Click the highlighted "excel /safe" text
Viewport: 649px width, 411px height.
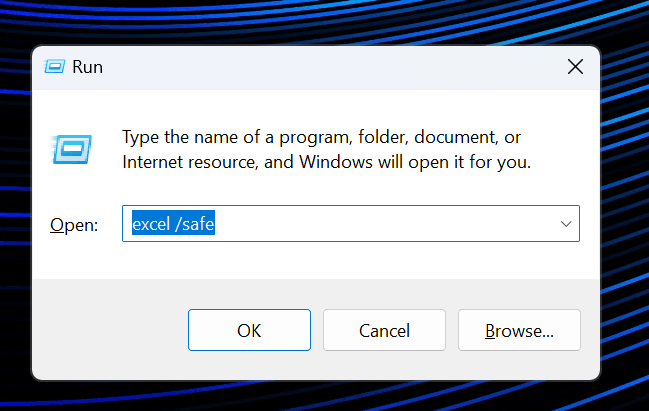point(174,225)
